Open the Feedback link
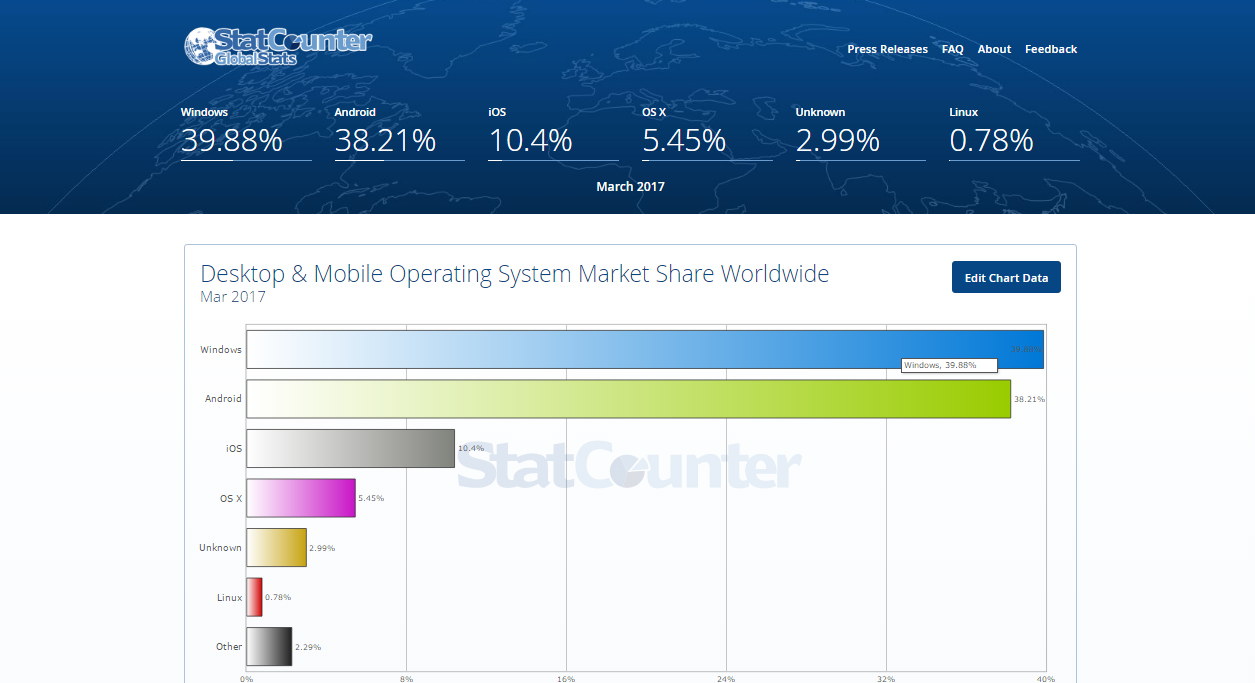 (1051, 49)
